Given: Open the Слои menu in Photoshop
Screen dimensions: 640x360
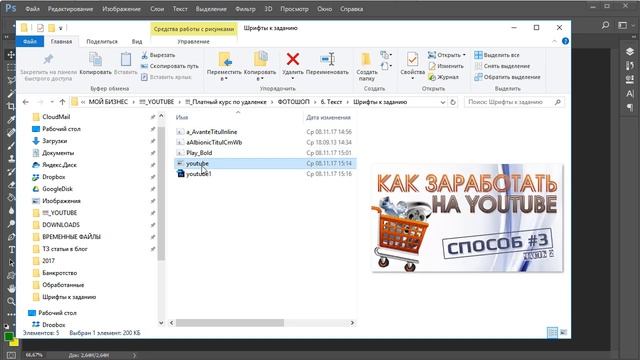Looking at the screenshot, I should [157, 9].
